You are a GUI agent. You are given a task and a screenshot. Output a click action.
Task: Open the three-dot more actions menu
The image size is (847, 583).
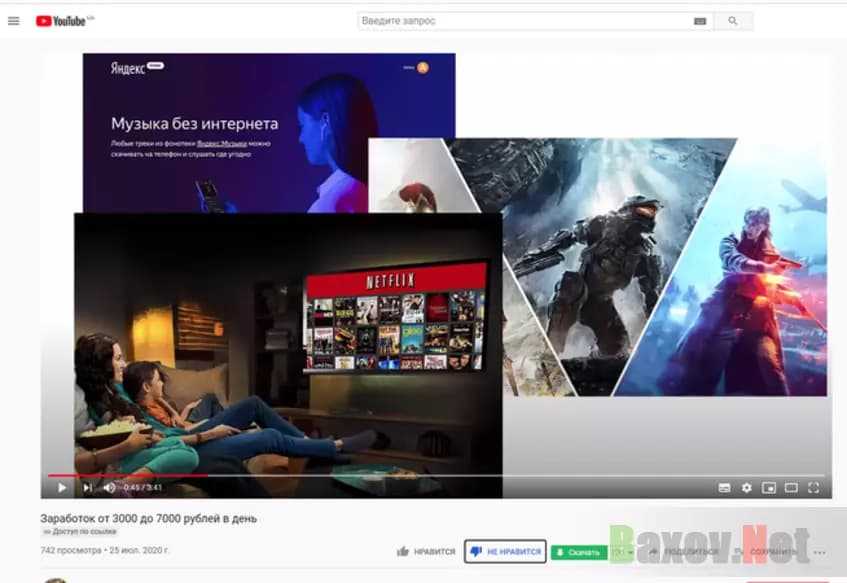pos(821,552)
